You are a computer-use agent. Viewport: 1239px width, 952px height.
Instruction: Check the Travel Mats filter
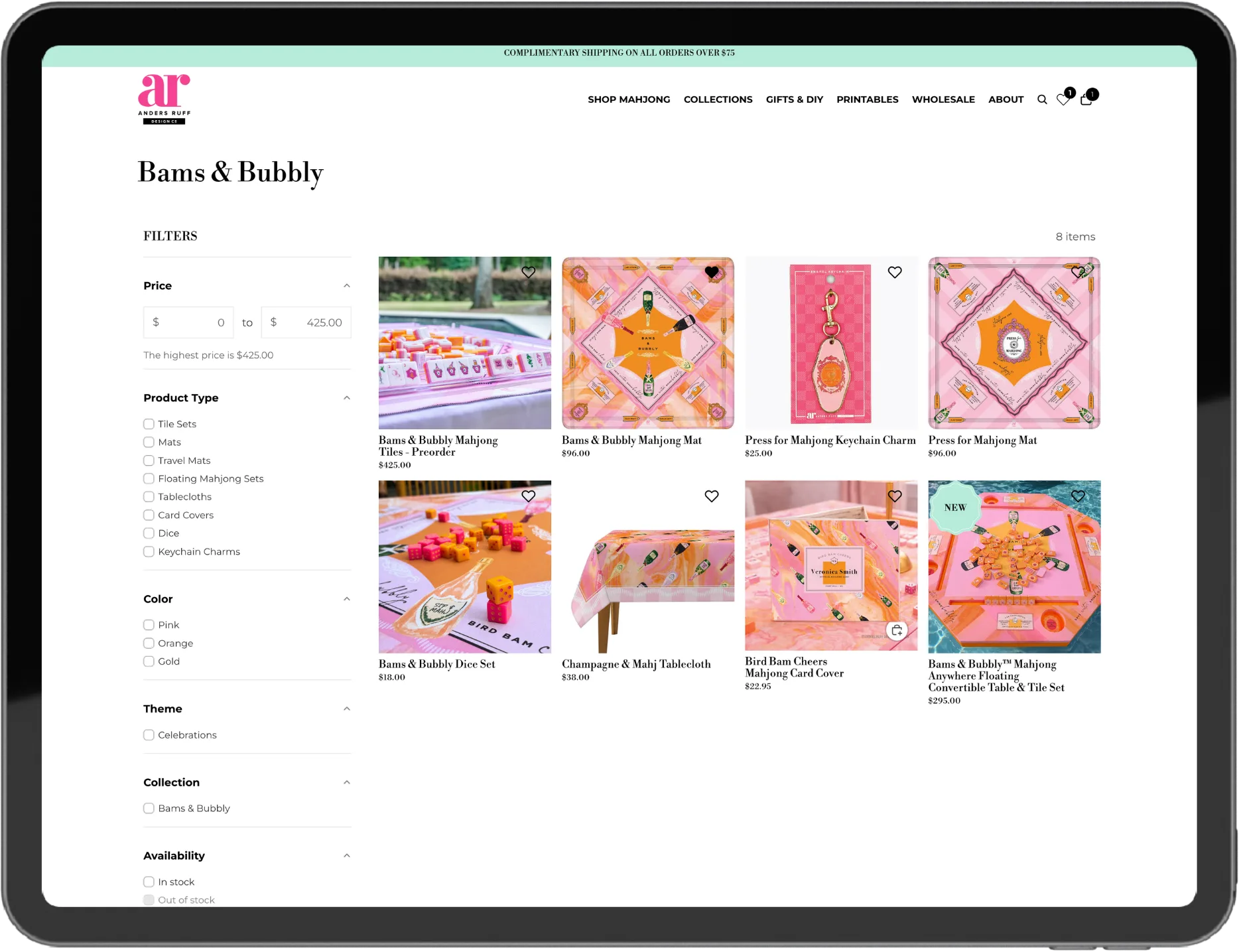(149, 460)
